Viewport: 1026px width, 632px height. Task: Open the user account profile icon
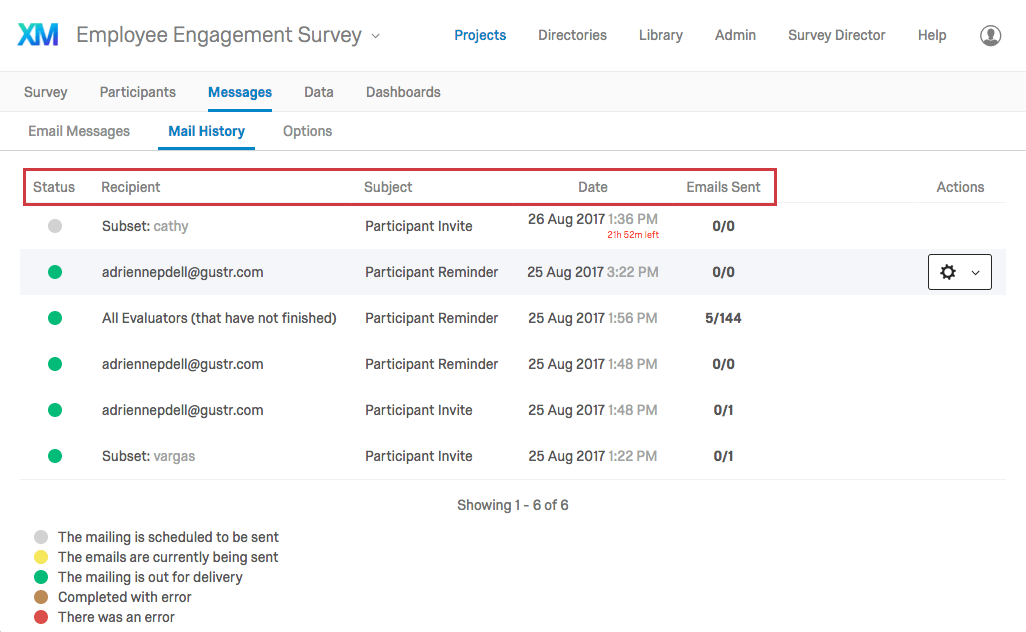coord(990,36)
